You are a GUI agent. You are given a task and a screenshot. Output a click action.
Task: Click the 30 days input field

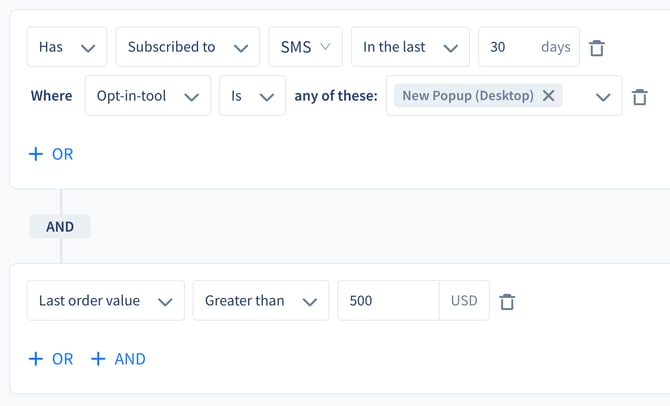pyautogui.click(x=529, y=47)
